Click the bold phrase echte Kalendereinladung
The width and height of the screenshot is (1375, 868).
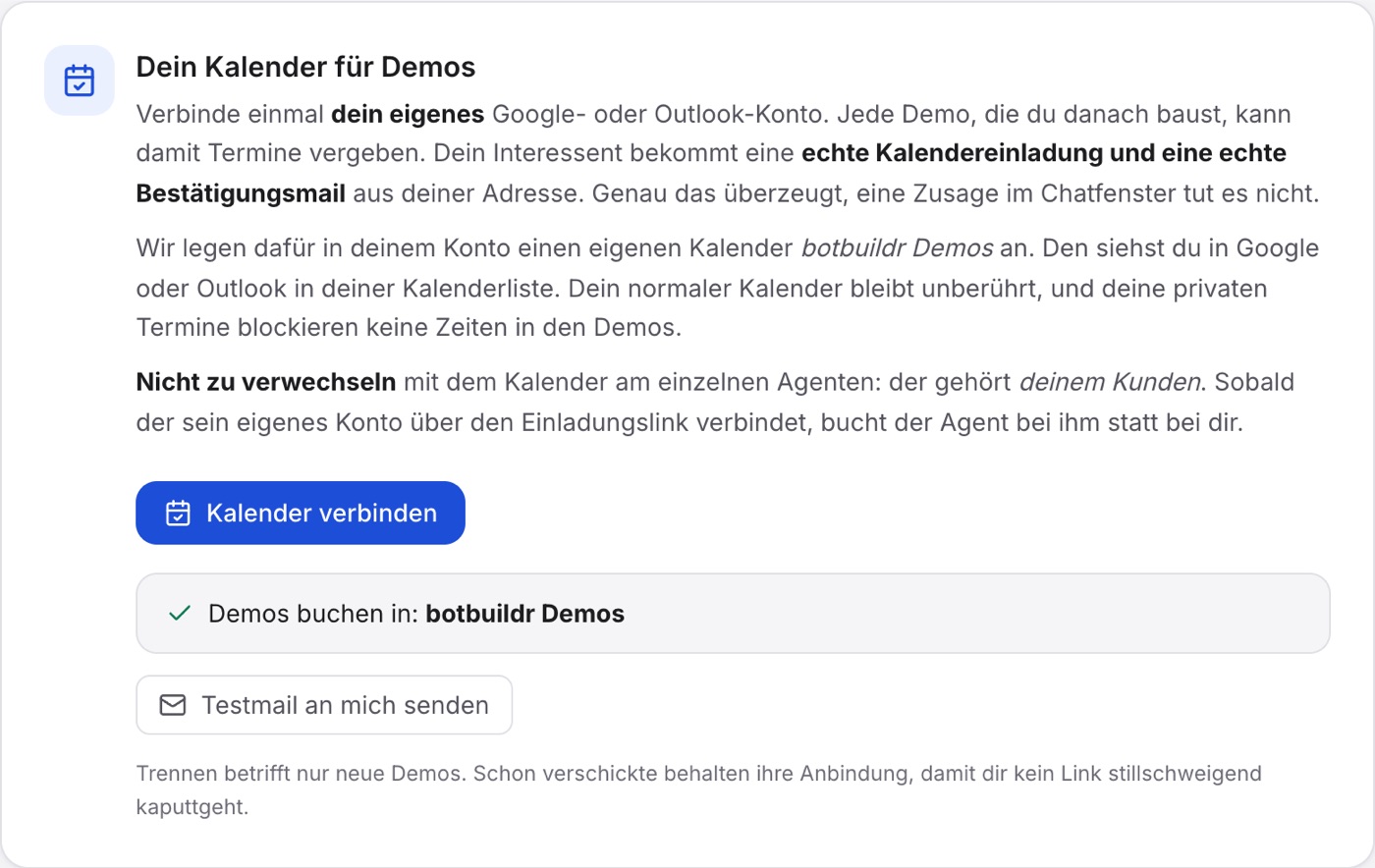(953, 153)
